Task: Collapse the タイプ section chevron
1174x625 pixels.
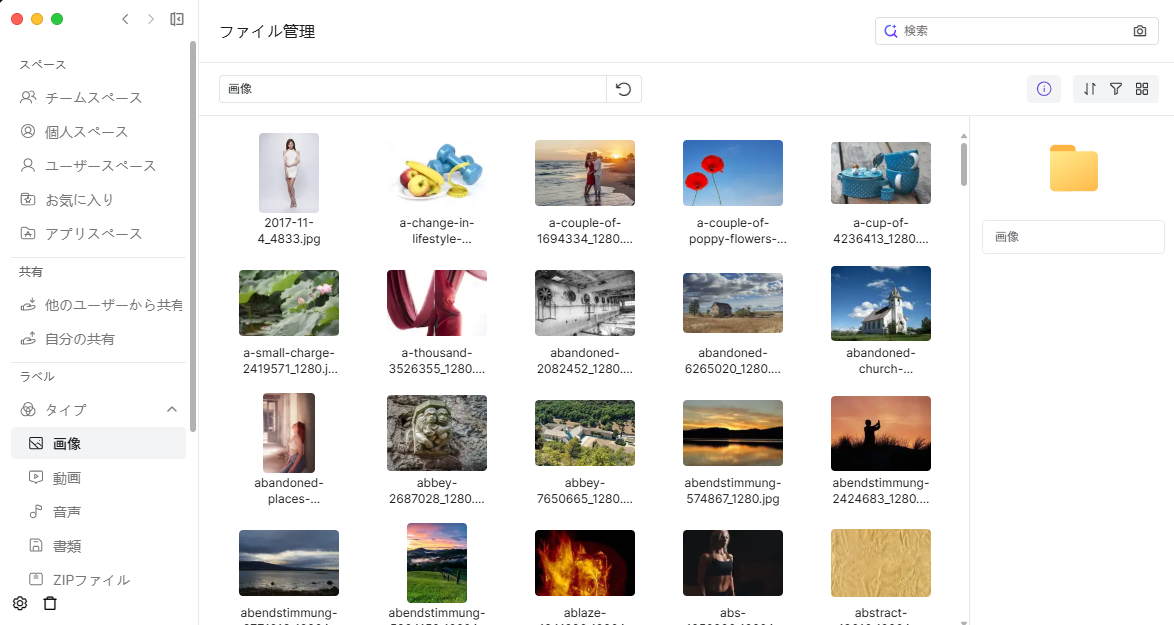Action: 171,409
